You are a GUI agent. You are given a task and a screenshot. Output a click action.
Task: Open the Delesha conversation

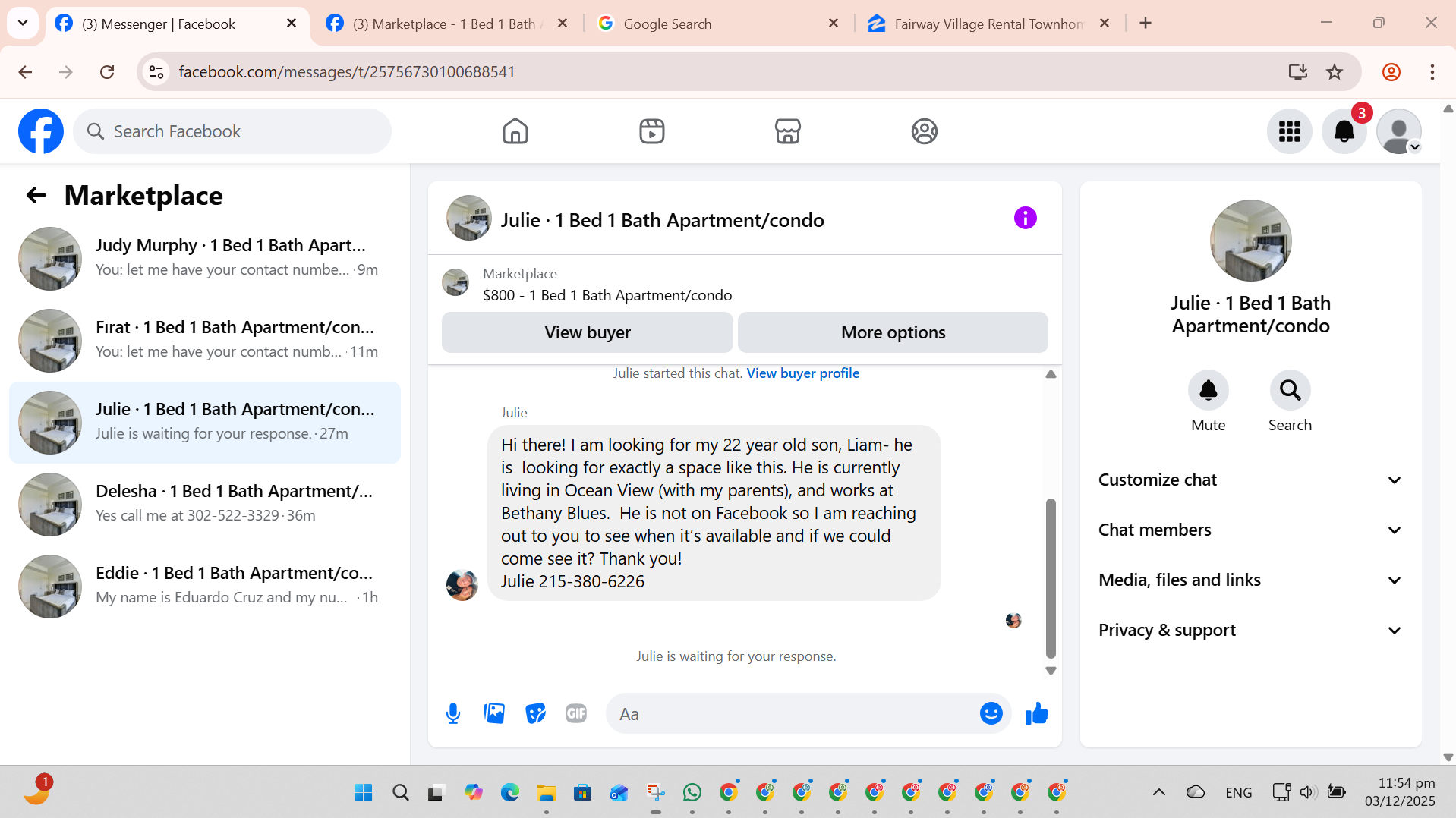[x=205, y=505]
